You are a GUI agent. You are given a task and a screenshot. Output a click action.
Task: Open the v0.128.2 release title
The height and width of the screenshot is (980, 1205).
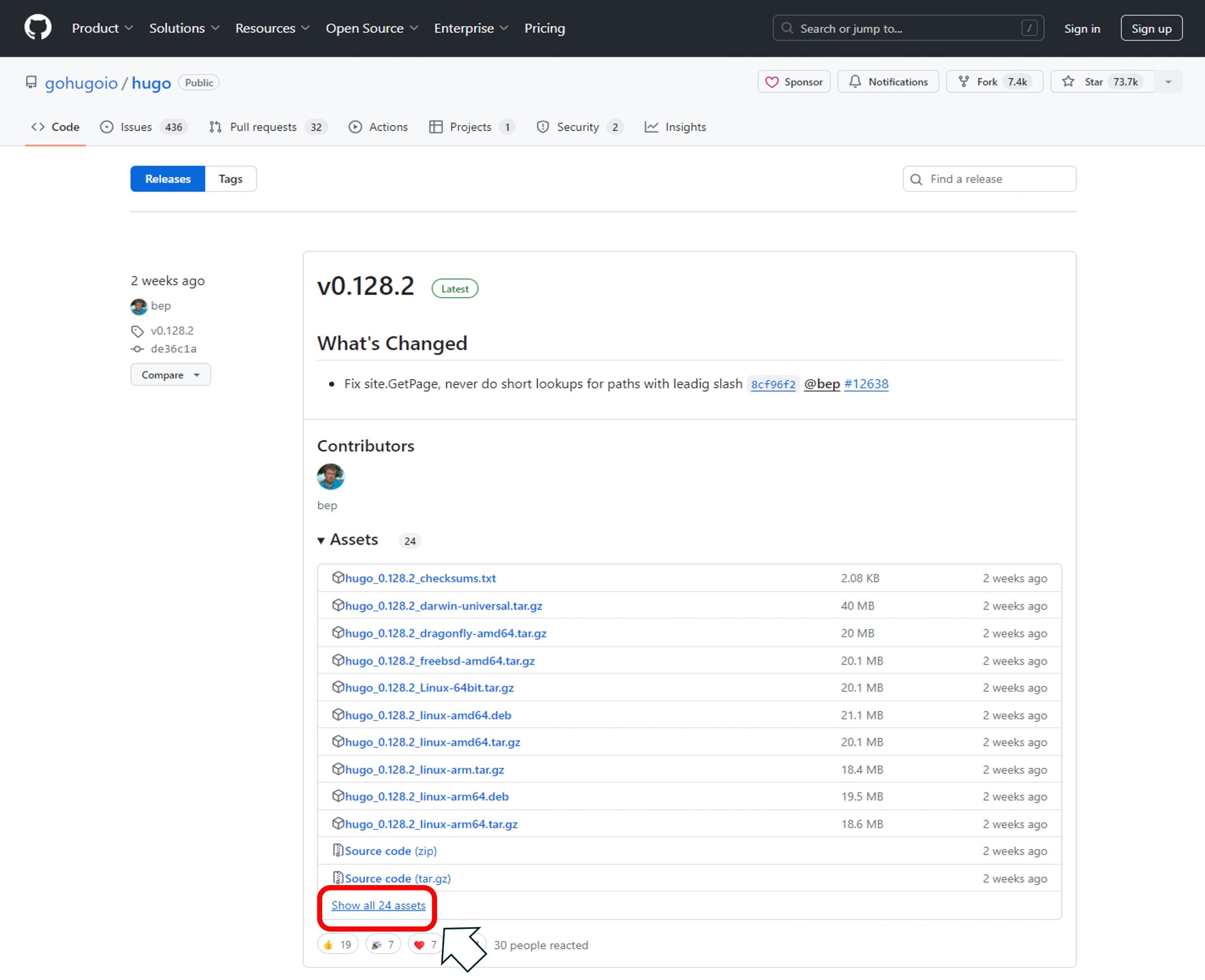coord(365,286)
